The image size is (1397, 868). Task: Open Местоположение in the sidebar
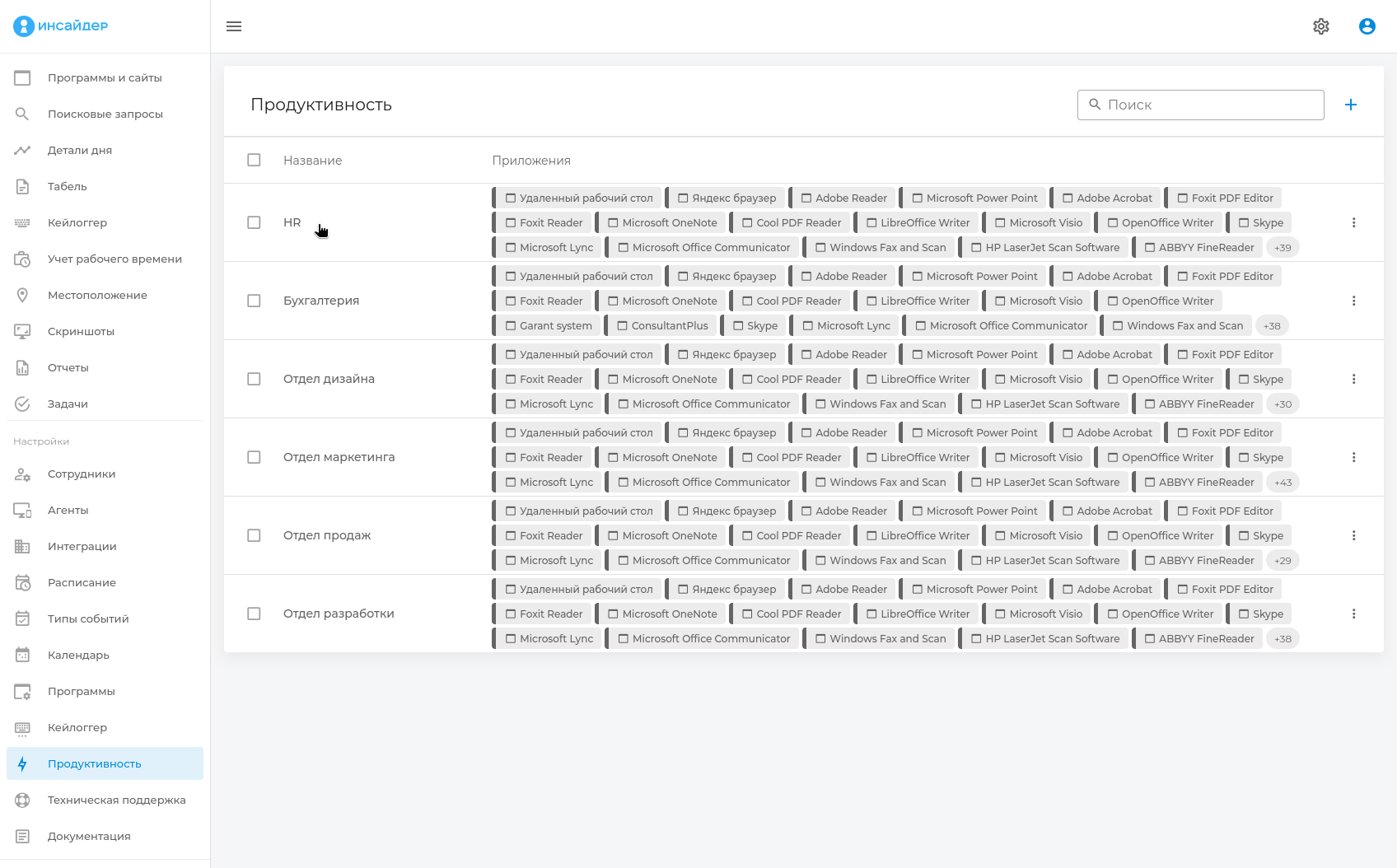[97, 295]
